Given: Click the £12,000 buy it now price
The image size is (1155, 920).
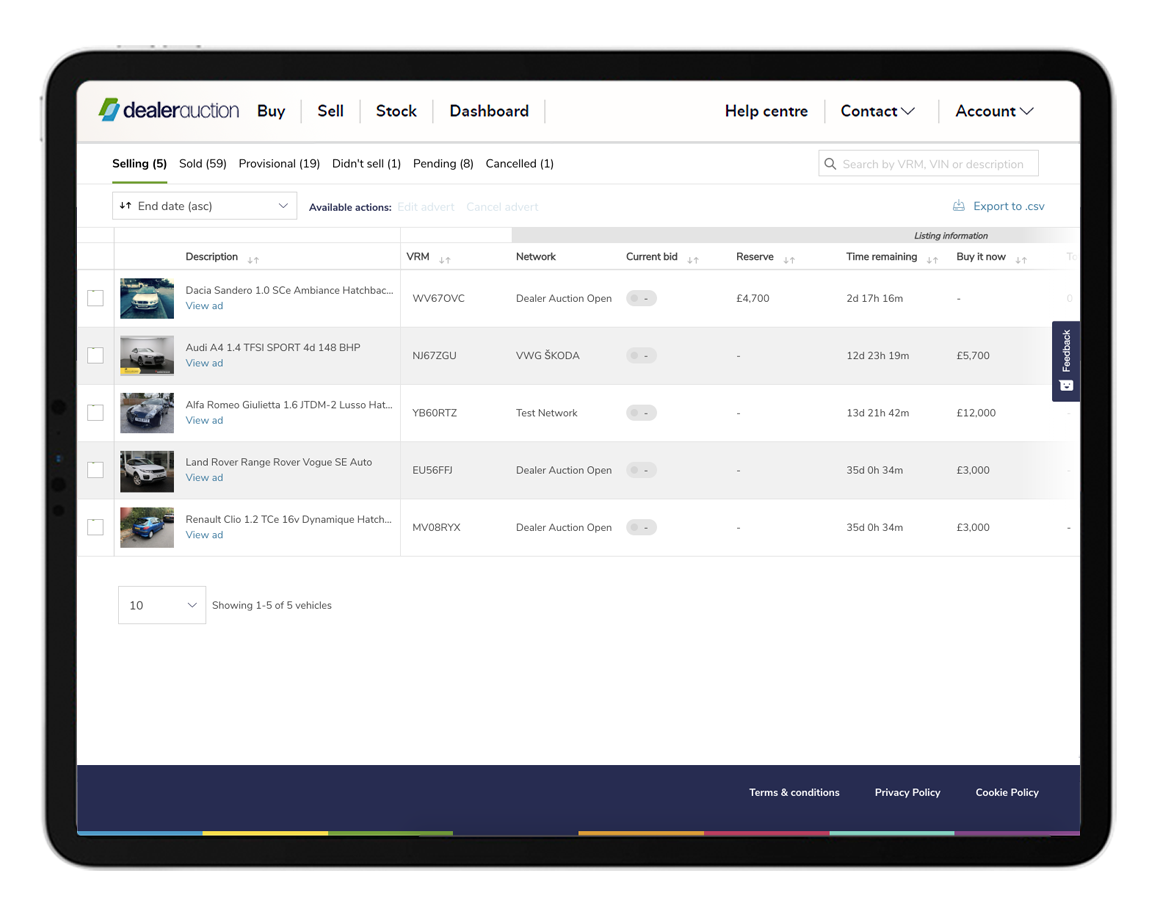Looking at the screenshot, I should click(976, 413).
